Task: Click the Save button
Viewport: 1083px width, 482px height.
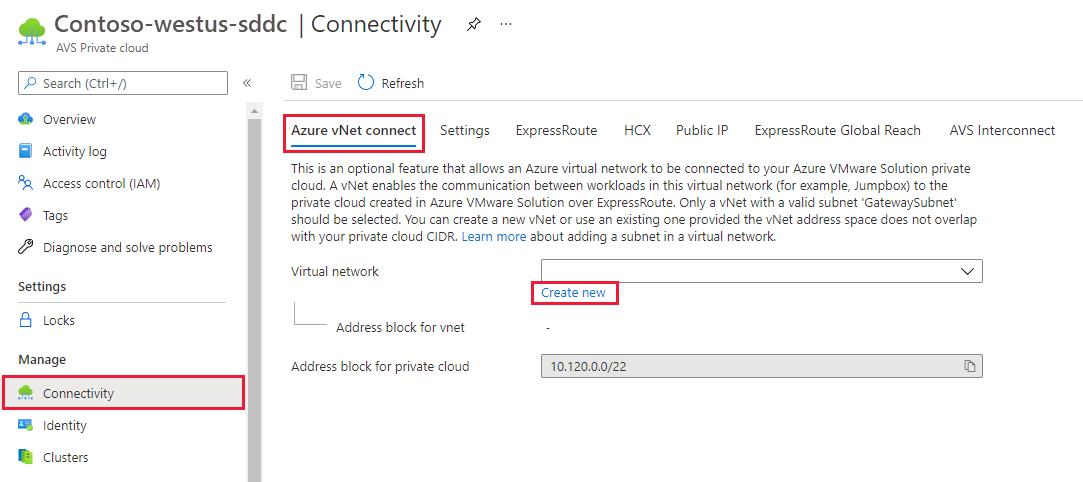Action: coord(316,83)
